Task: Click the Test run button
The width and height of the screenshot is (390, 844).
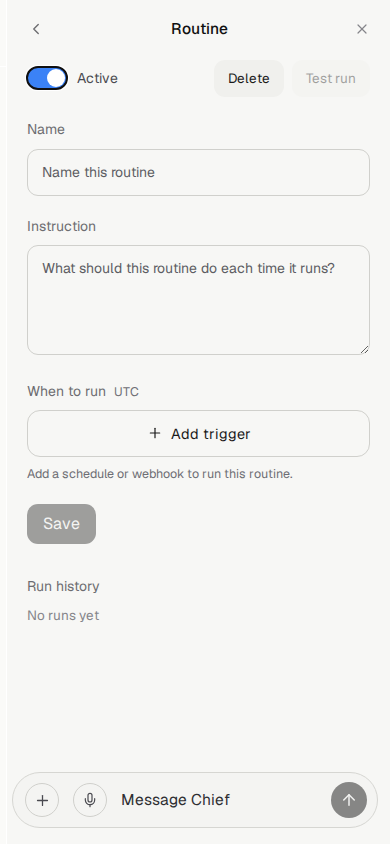Action: pos(331,79)
